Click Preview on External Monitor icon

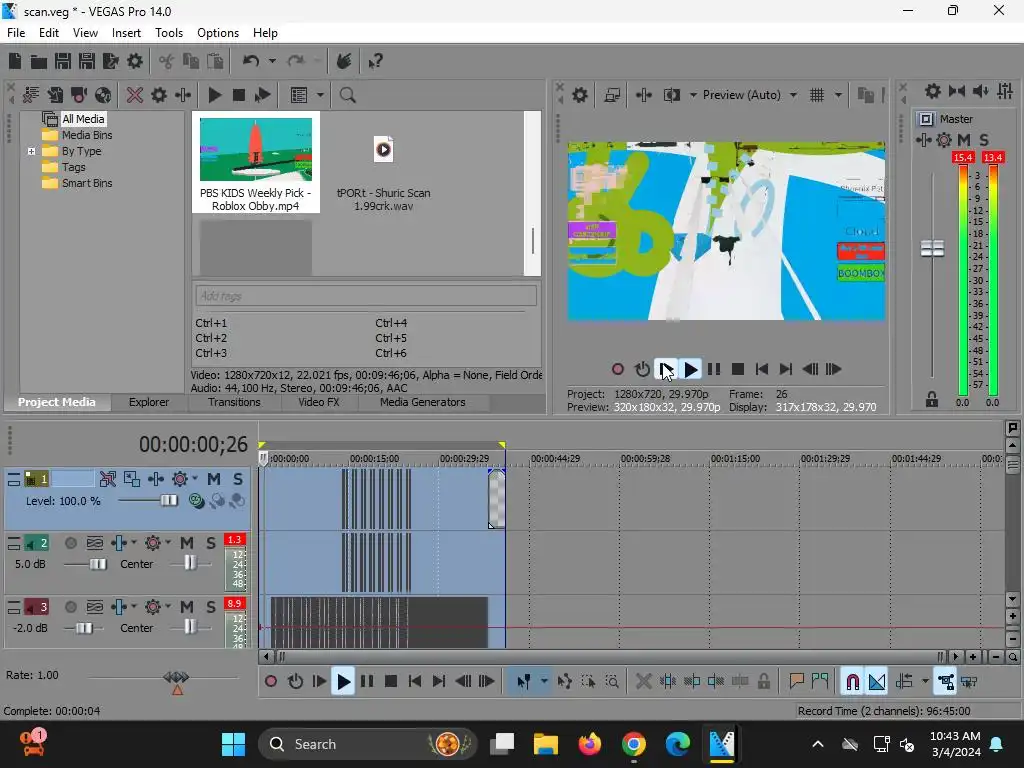612,95
